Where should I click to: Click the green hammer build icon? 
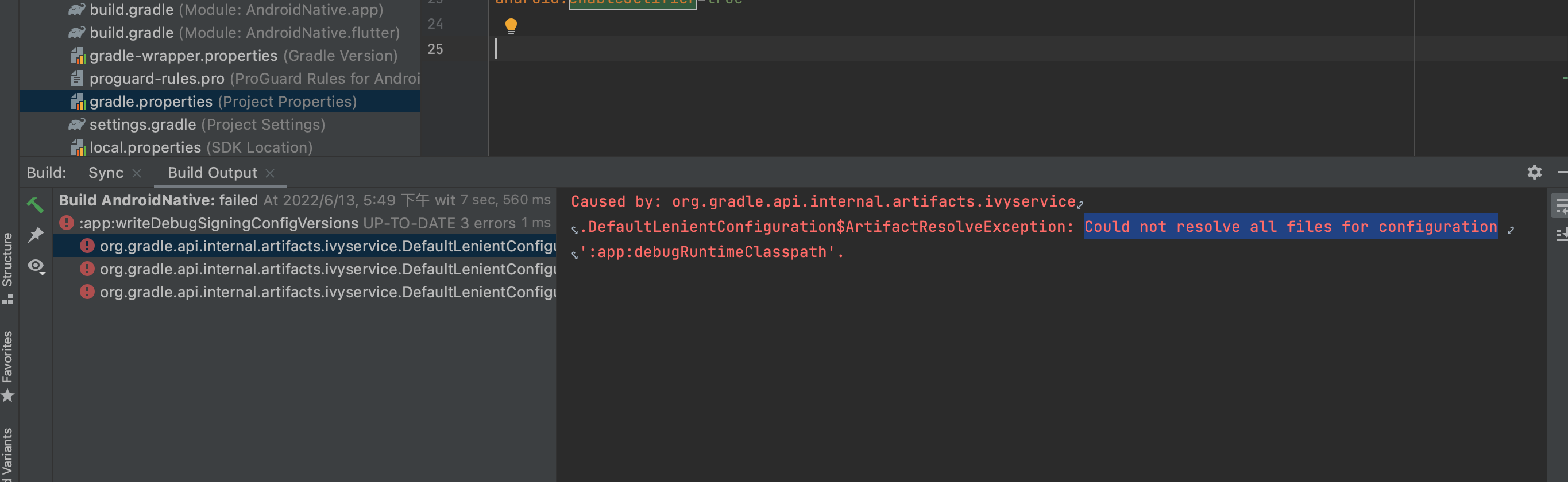(x=34, y=205)
